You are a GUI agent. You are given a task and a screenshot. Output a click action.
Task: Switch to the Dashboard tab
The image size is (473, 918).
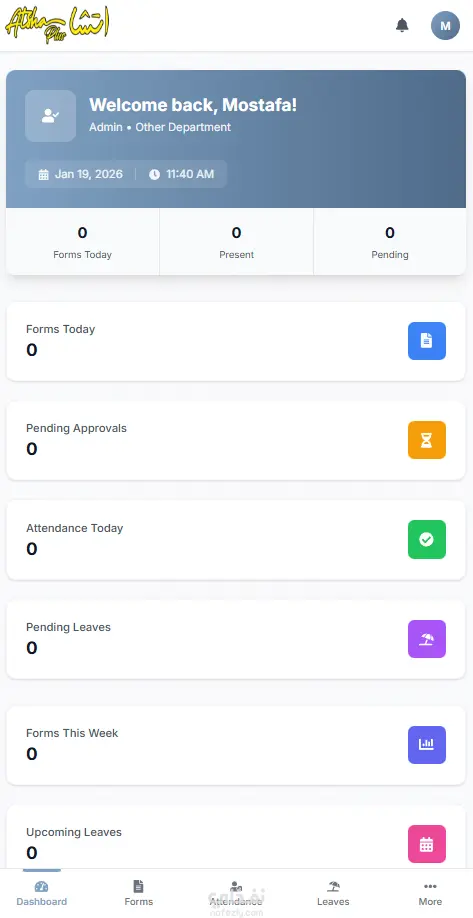point(42,893)
